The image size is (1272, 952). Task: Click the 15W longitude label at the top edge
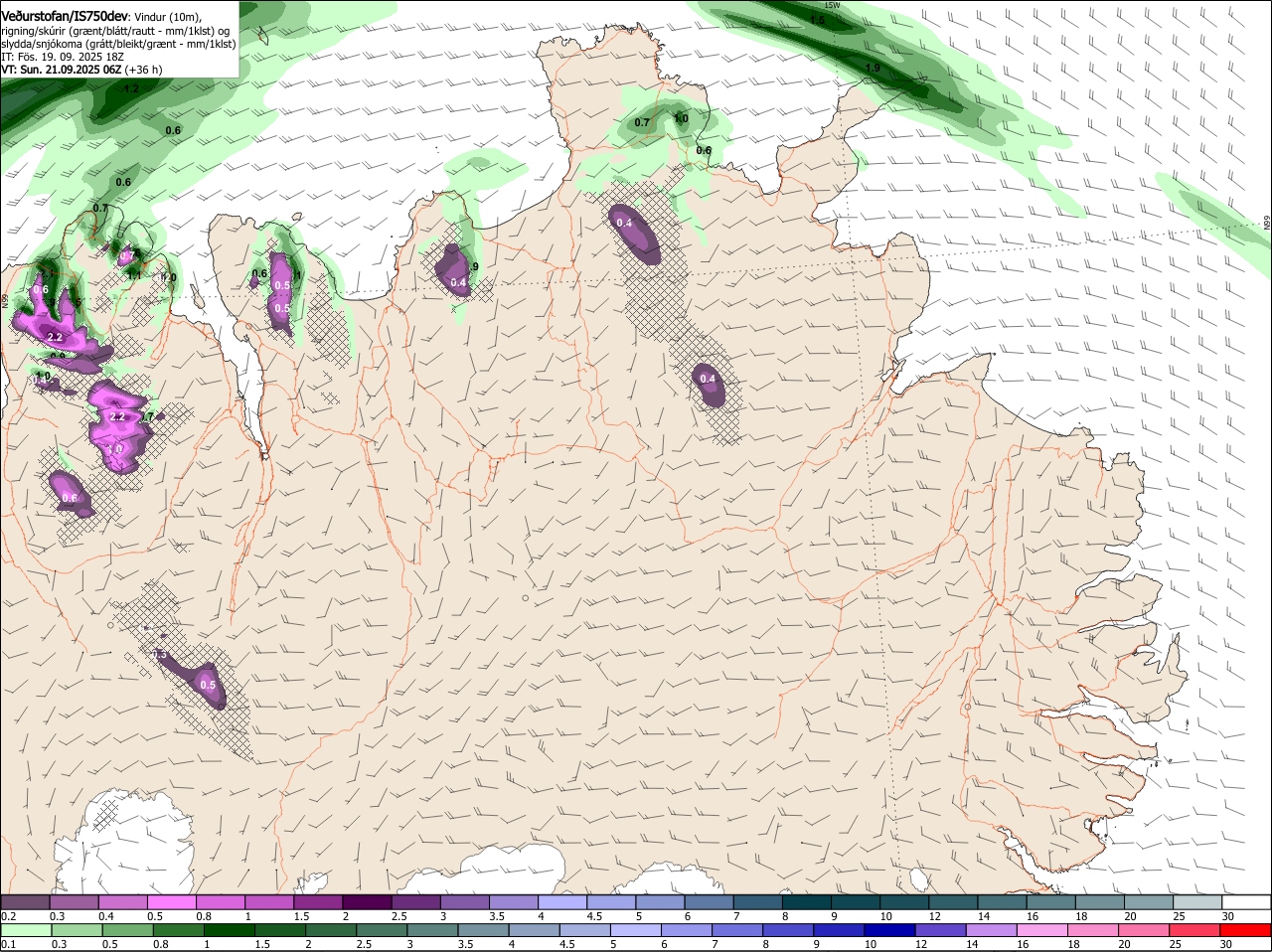833,5
